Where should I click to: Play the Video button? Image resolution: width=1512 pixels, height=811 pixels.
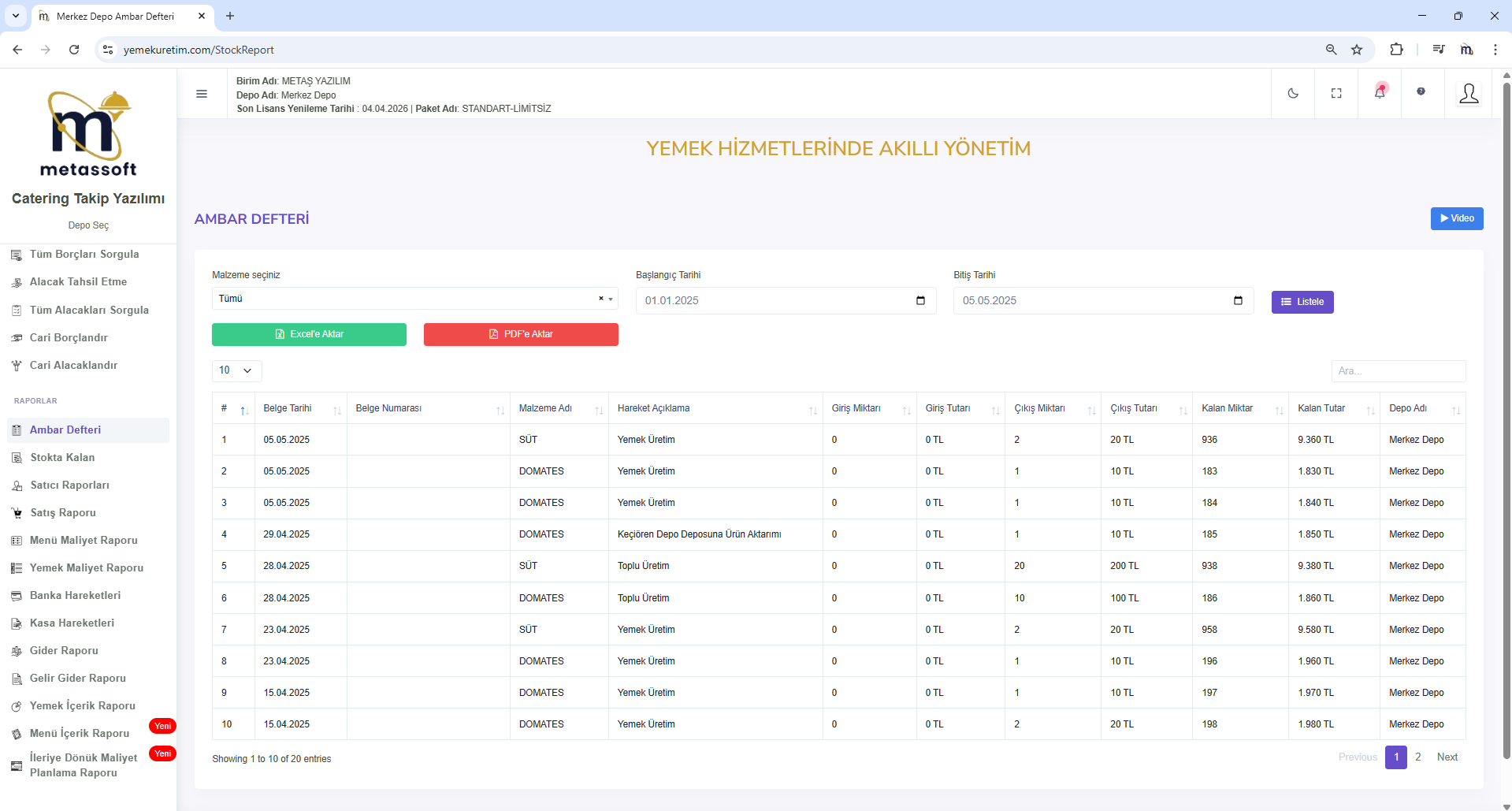1456,218
